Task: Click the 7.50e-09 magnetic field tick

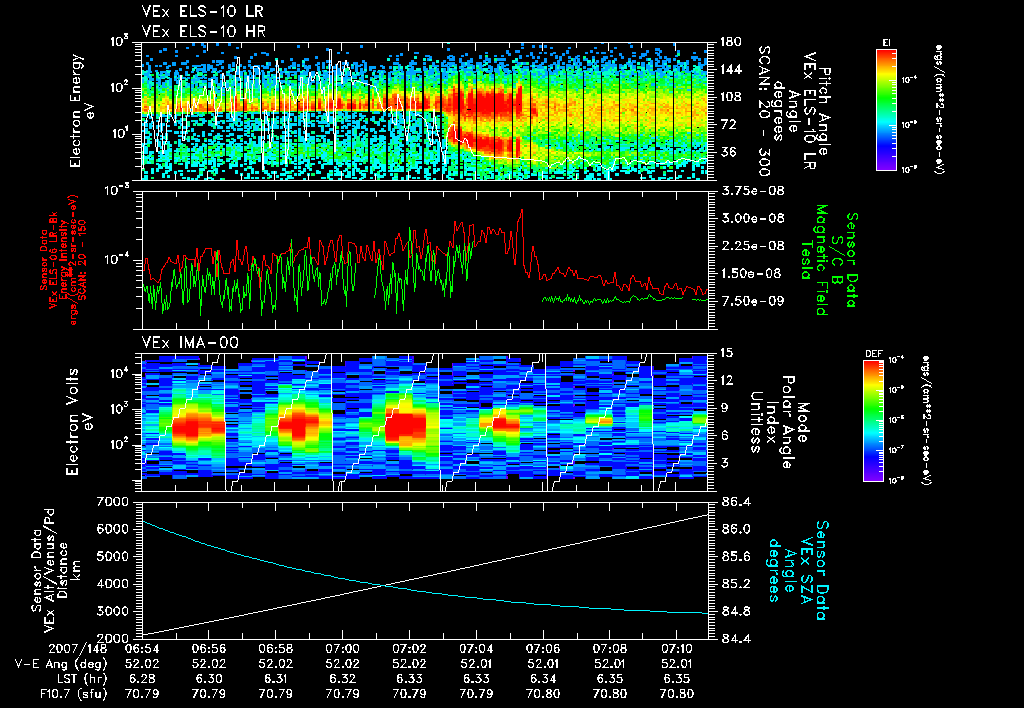Action: [x=751, y=300]
